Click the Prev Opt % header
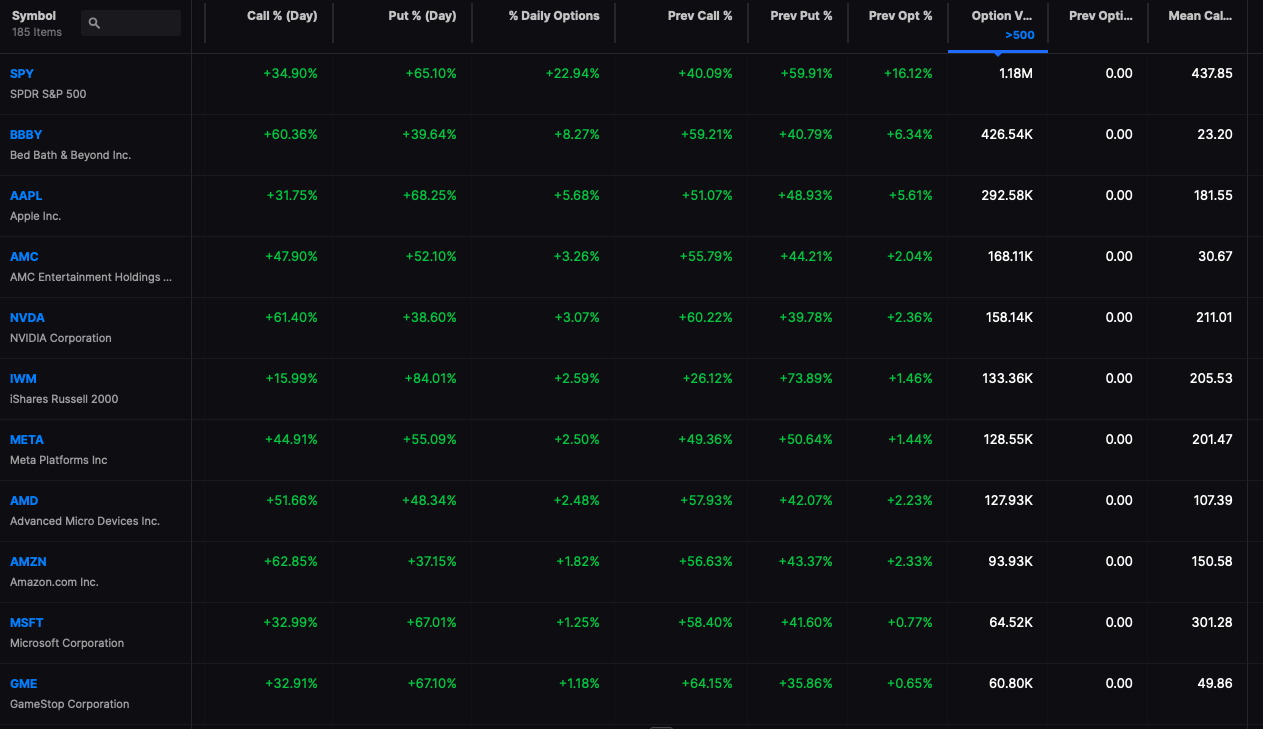This screenshot has height=729, width=1263. pyautogui.click(x=900, y=16)
